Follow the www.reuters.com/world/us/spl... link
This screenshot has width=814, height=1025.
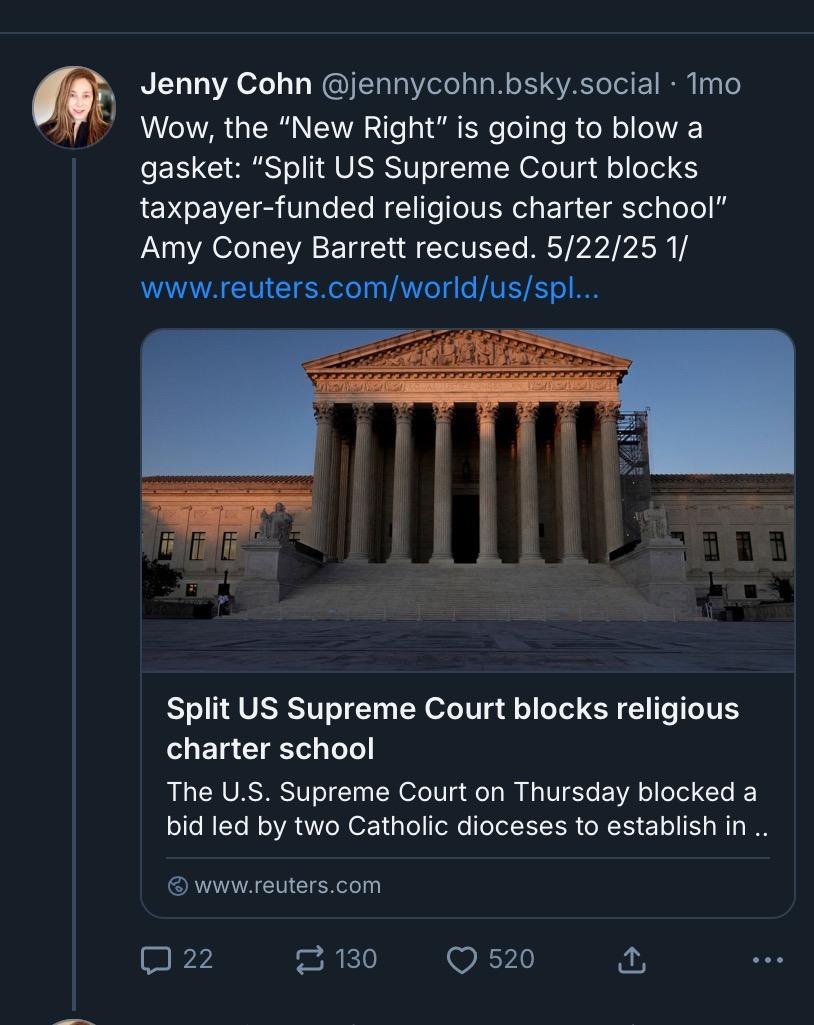tap(369, 288)
